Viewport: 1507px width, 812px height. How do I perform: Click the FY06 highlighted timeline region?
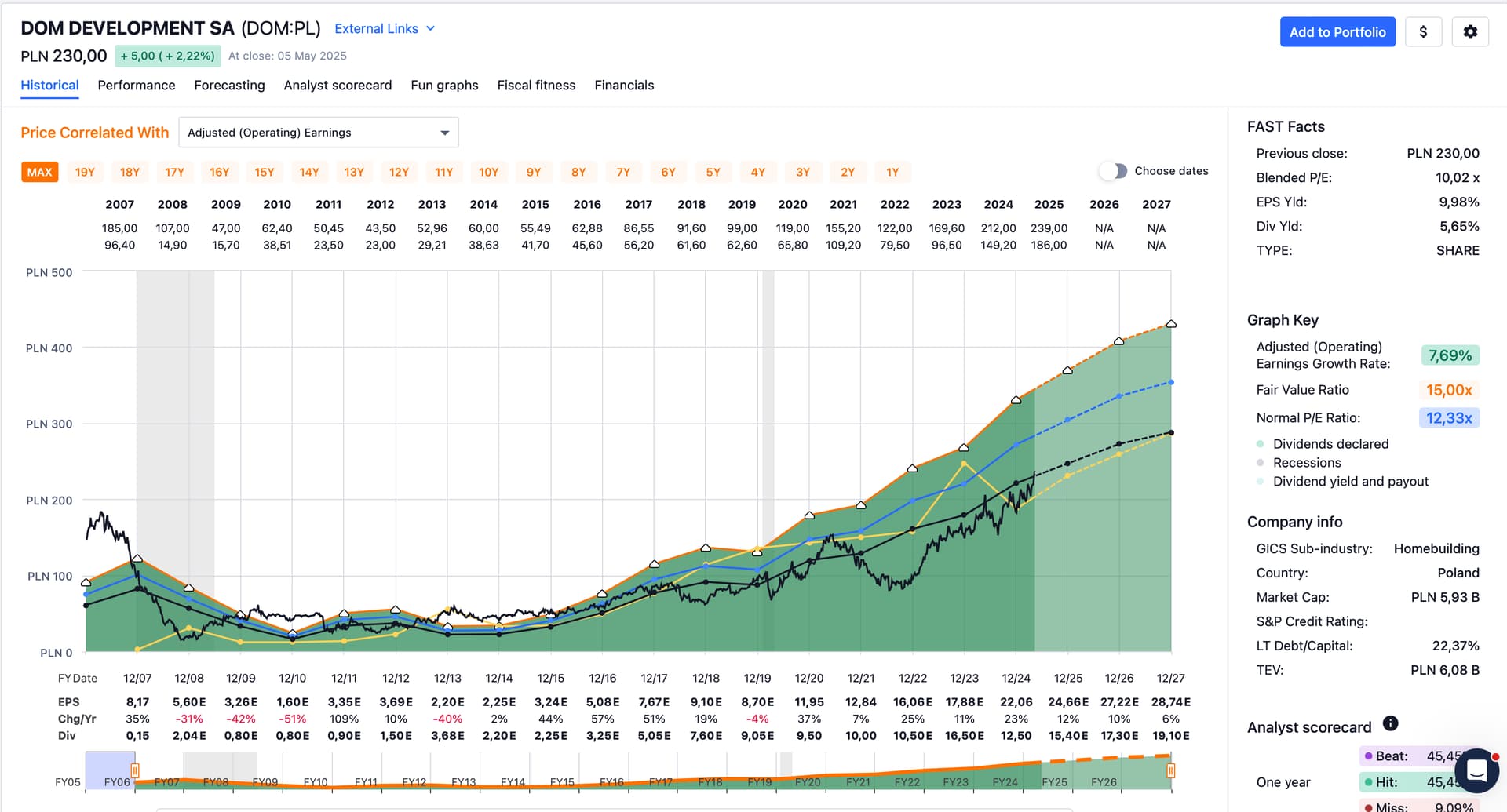[x=110, y=770]
